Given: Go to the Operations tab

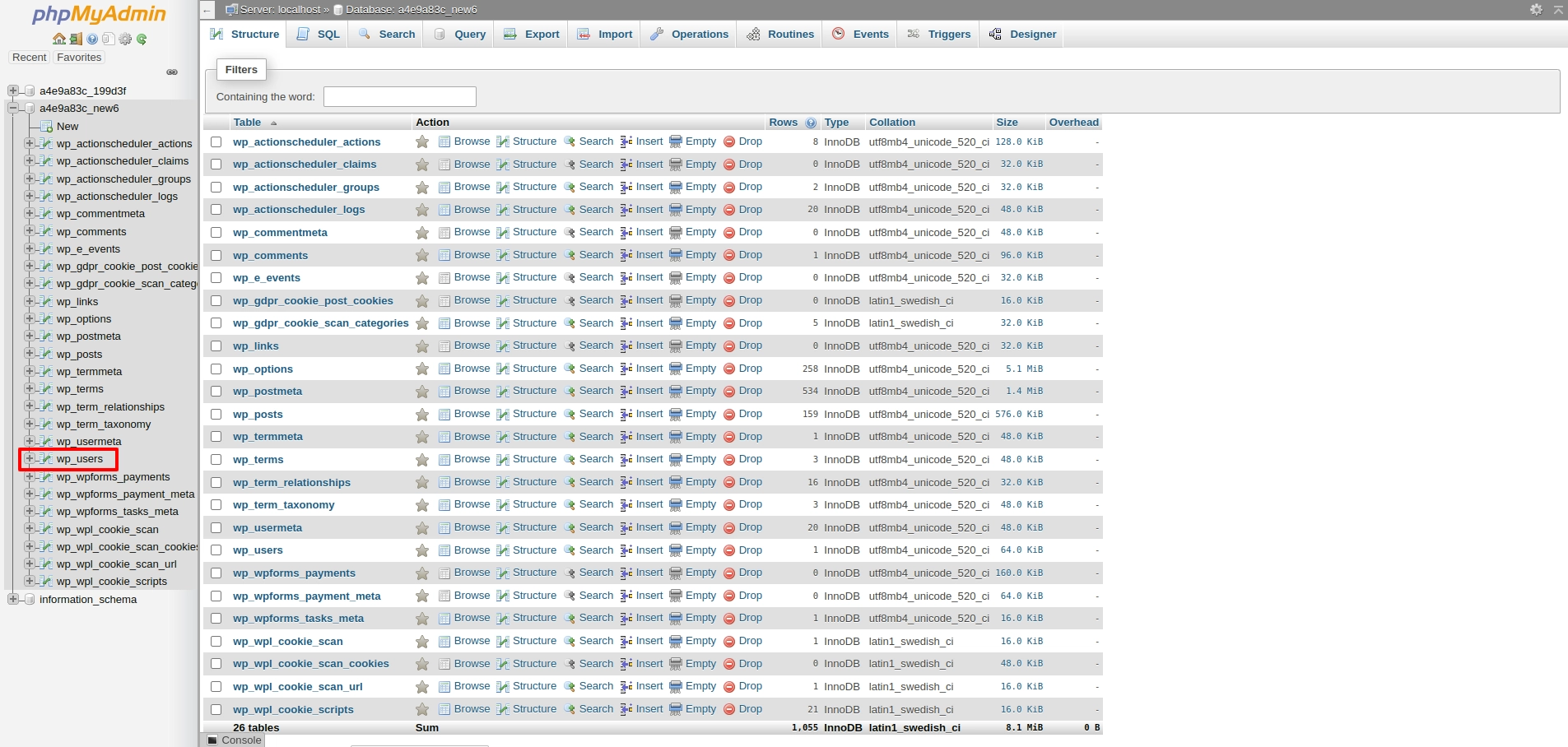Looking at the screenshot, I should tap(689, 35).
